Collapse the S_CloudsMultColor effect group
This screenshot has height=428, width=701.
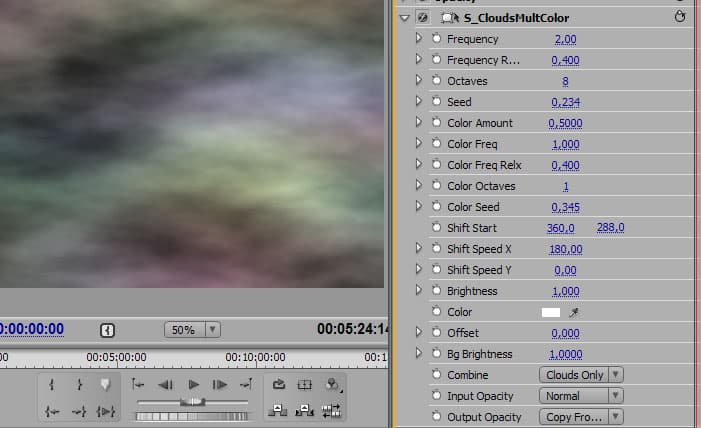(405, 18)
